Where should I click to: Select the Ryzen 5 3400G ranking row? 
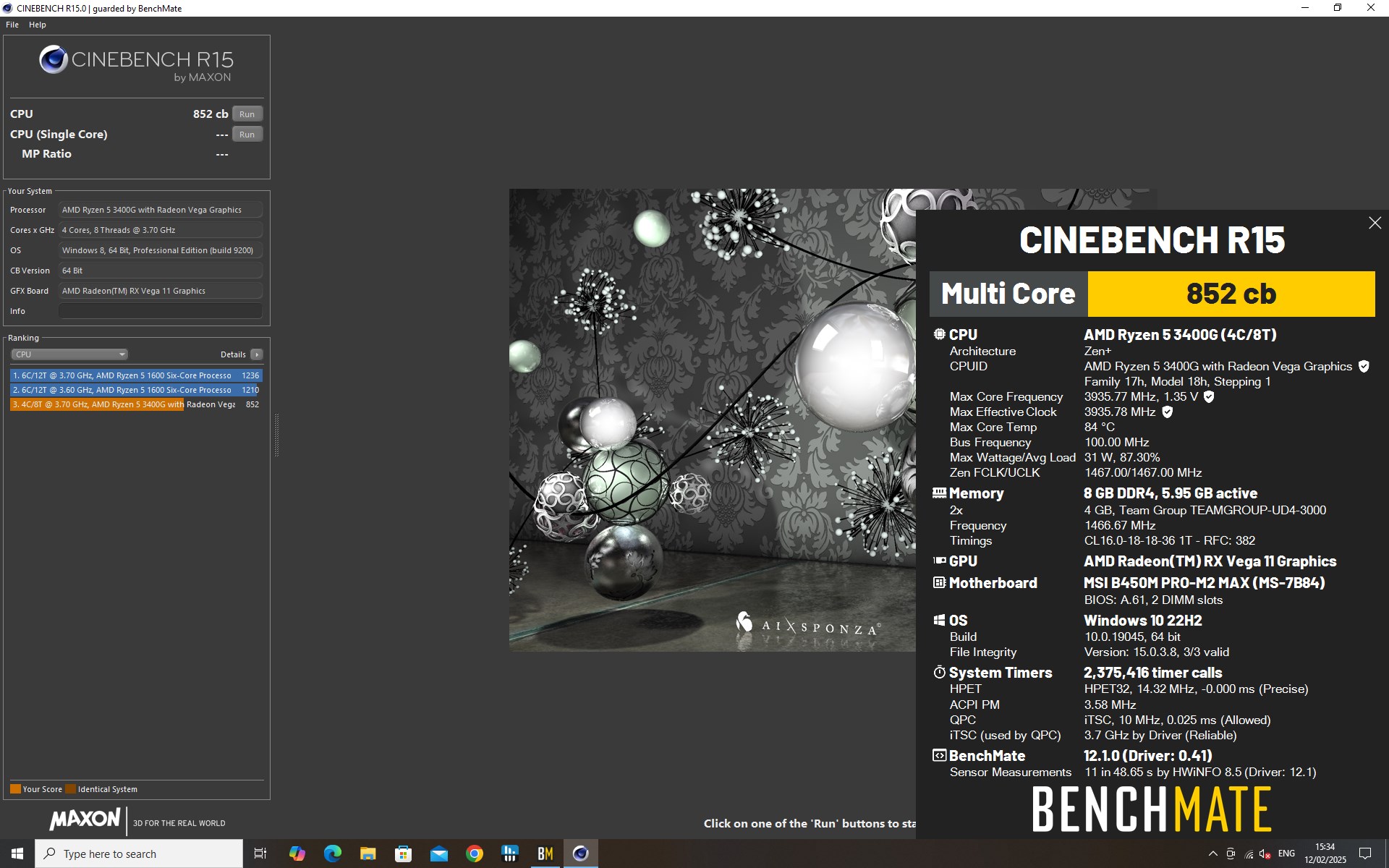click(136, 404)
